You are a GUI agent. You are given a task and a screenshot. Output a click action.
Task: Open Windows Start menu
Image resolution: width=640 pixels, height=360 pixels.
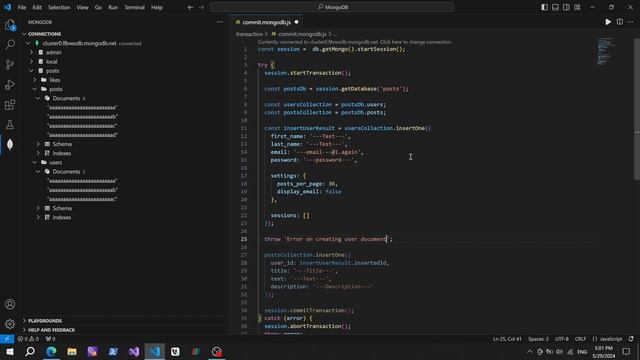(9, 351)
